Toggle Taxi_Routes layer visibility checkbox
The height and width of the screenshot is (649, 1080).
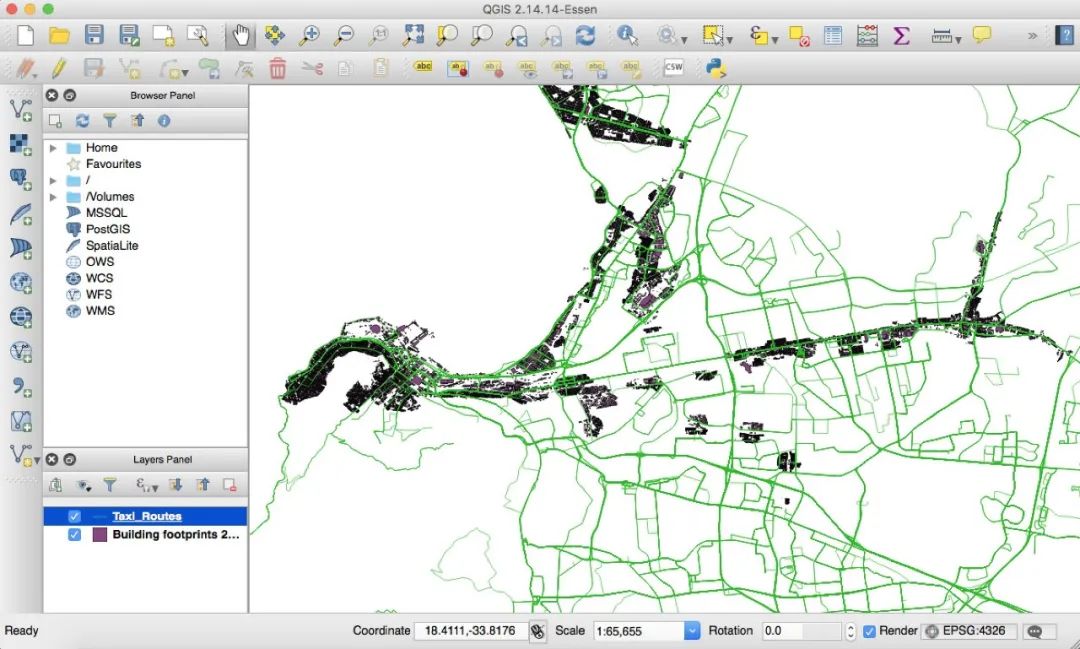(74, 516)
